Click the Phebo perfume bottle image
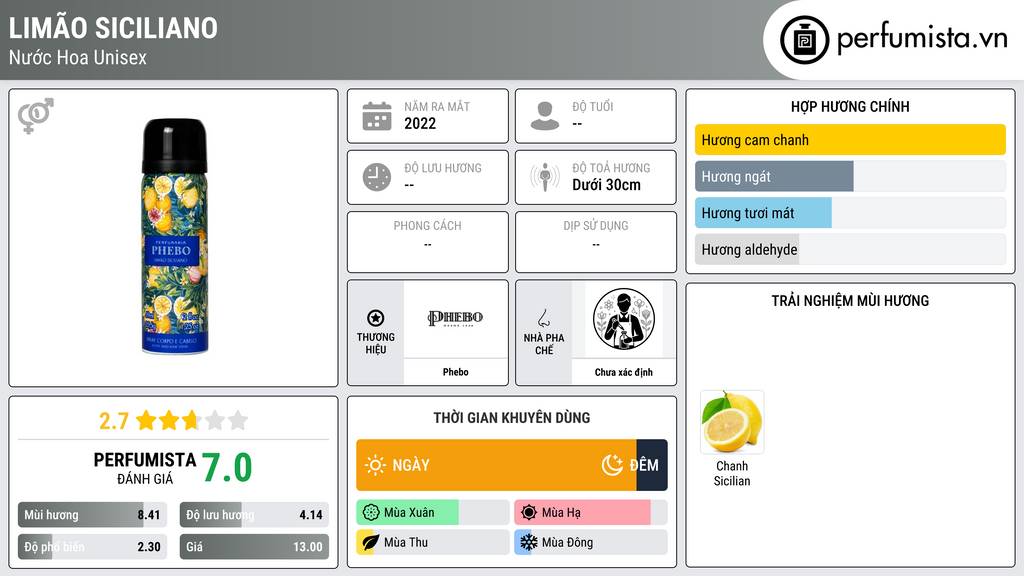 (174, 236)
